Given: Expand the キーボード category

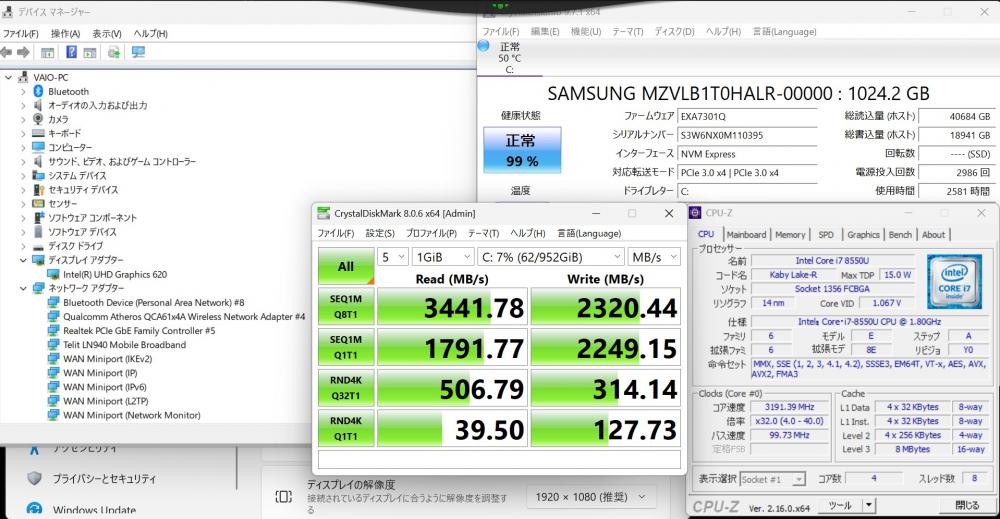Looking at the screenshot, I should pyautogui.click(x=23, y=133).
